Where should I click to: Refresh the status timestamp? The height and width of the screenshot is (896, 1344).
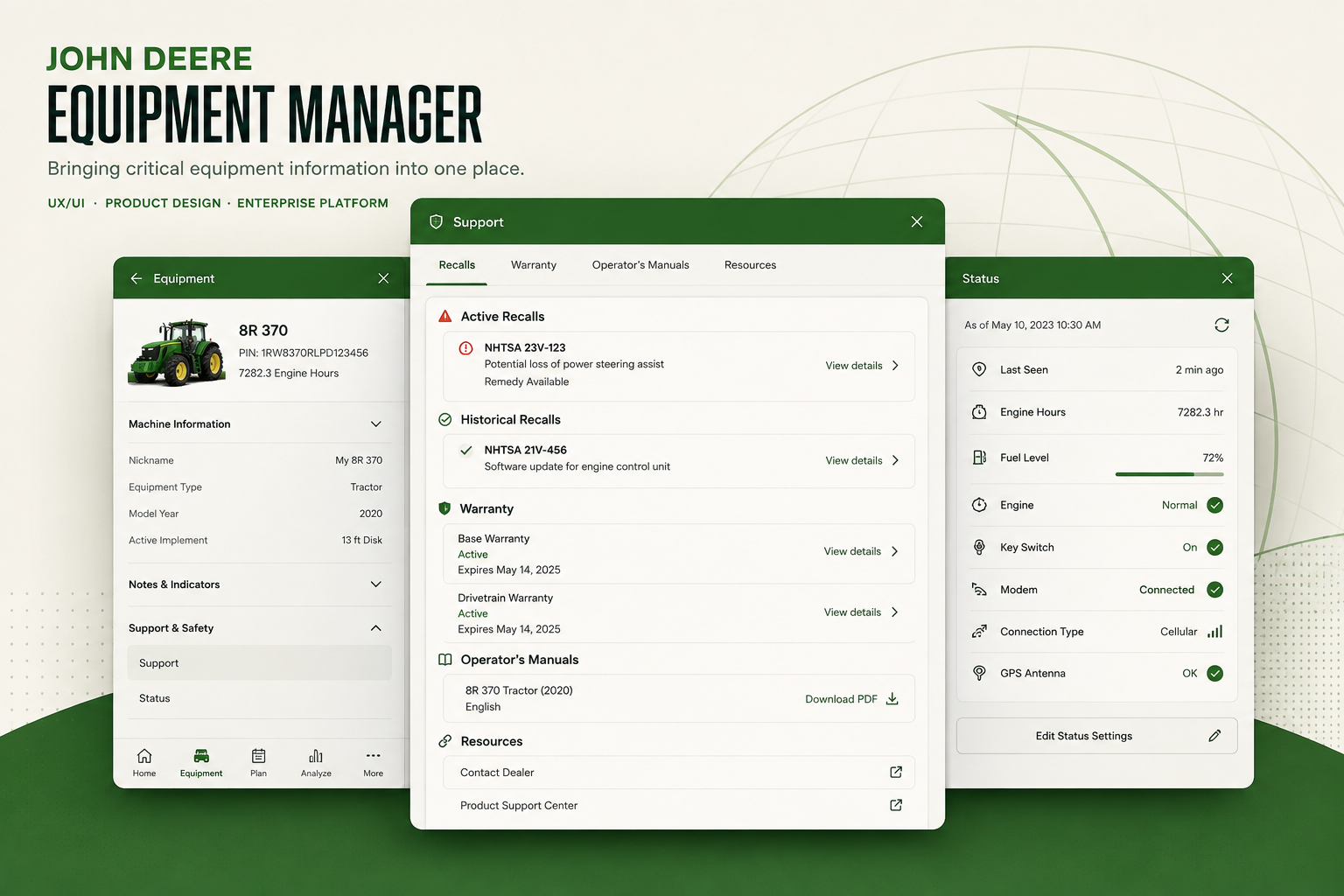pyautogui.click(x=1221, y=325)
